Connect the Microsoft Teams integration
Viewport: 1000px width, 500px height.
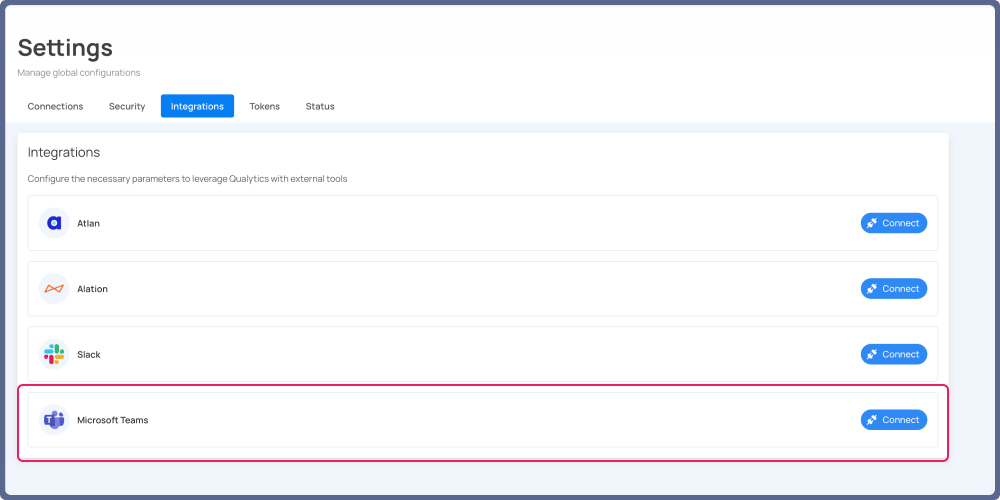893,420
